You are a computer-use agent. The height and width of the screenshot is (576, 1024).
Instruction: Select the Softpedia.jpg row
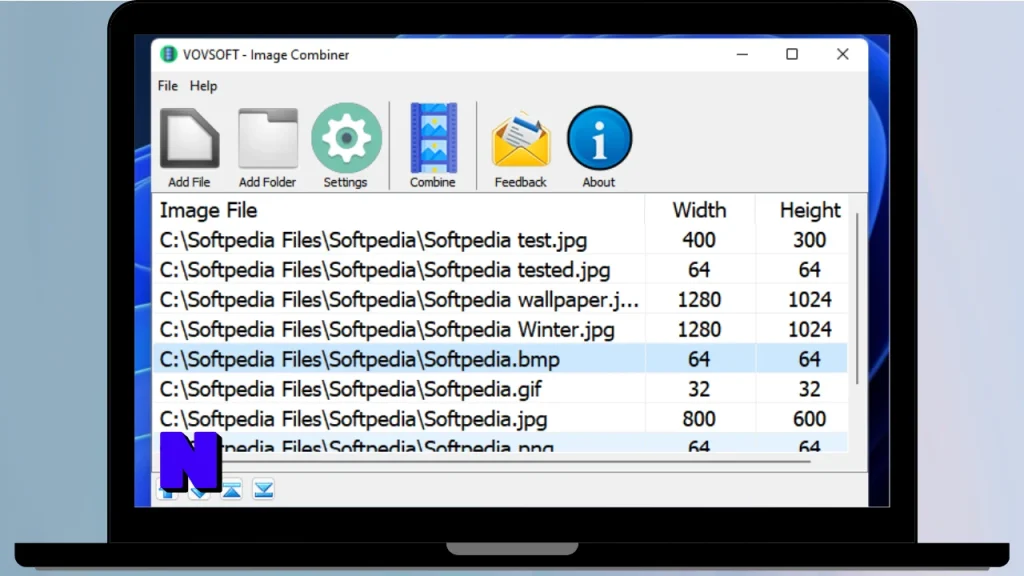coord(500,419)
